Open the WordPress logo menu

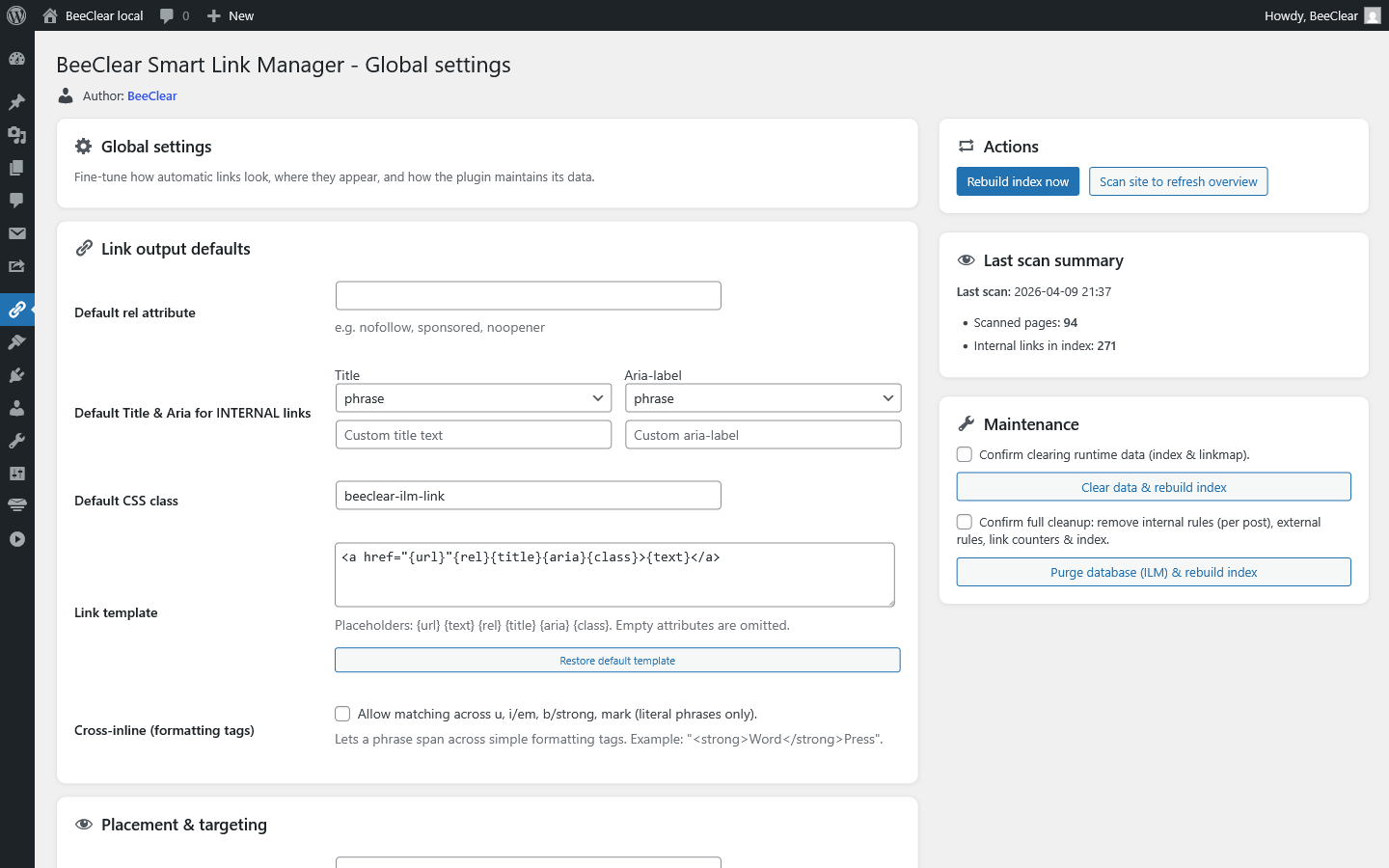[16, 15]
